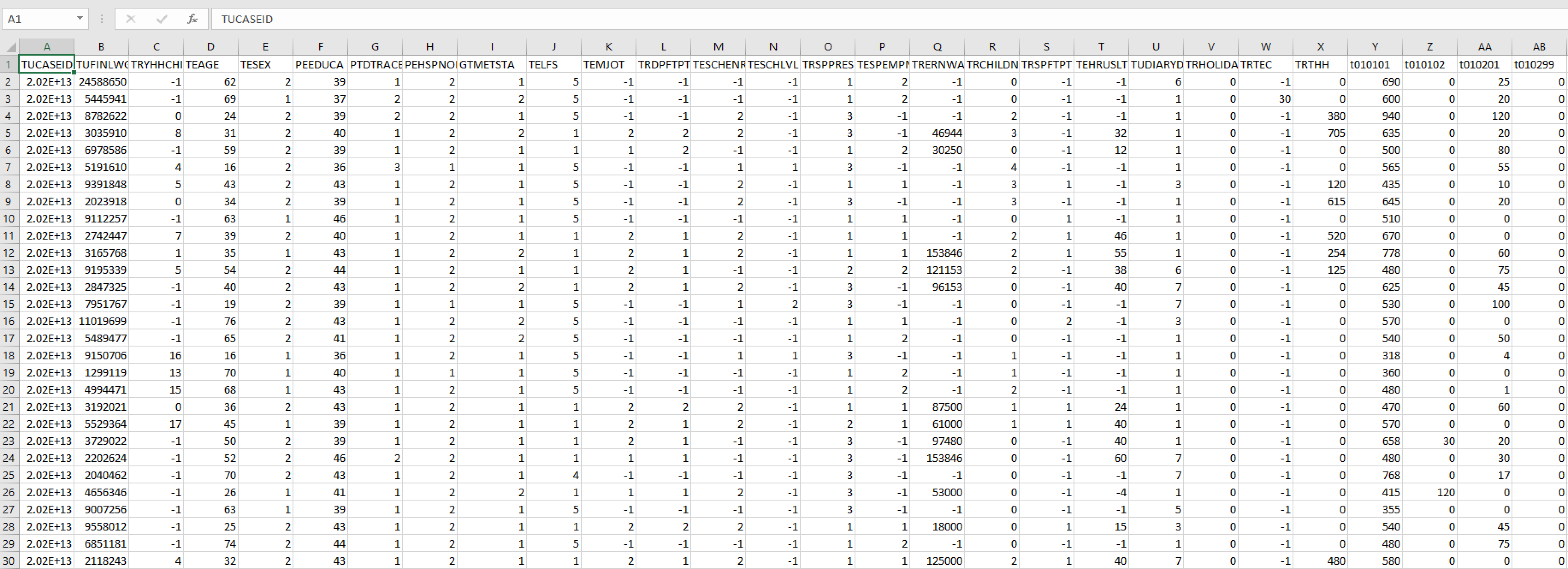Screen dimensions: 1568x569
Task: Click the Enter checkmark formula bar icon
Action: (x=161, y=19)
